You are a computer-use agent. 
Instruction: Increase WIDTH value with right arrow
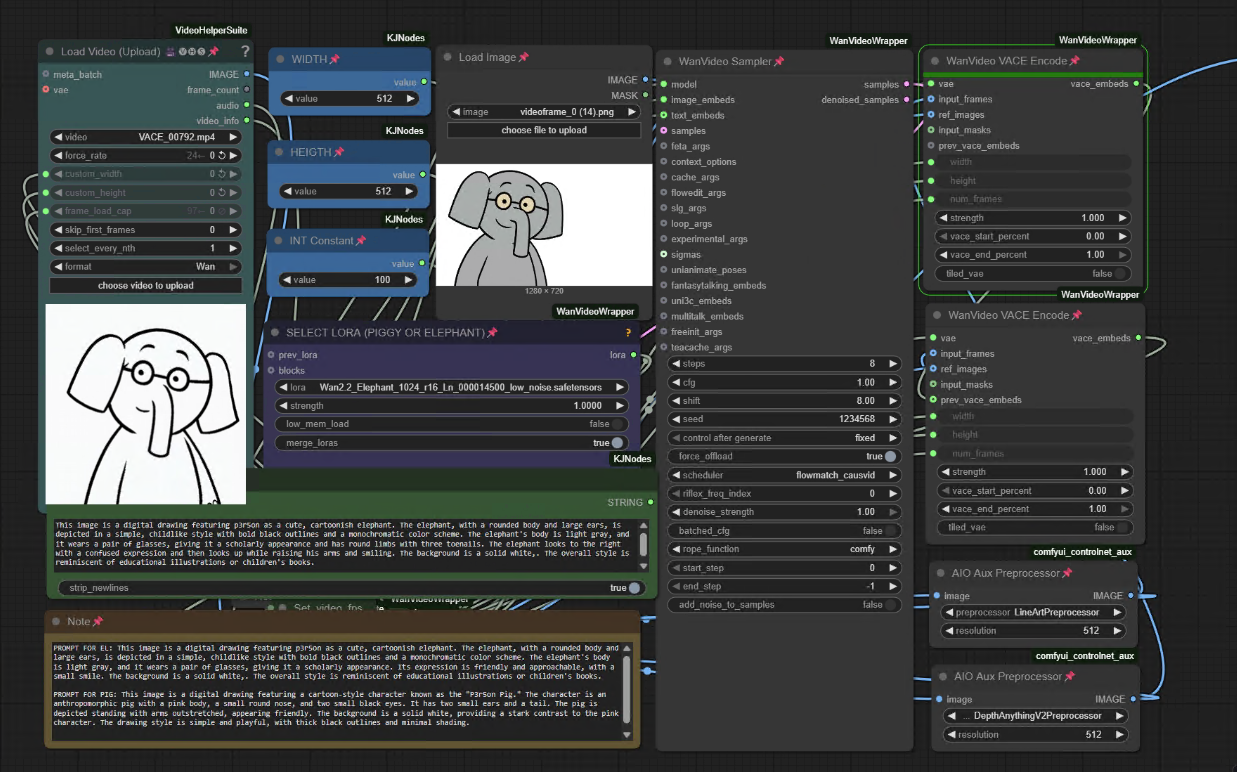point(410,99)
